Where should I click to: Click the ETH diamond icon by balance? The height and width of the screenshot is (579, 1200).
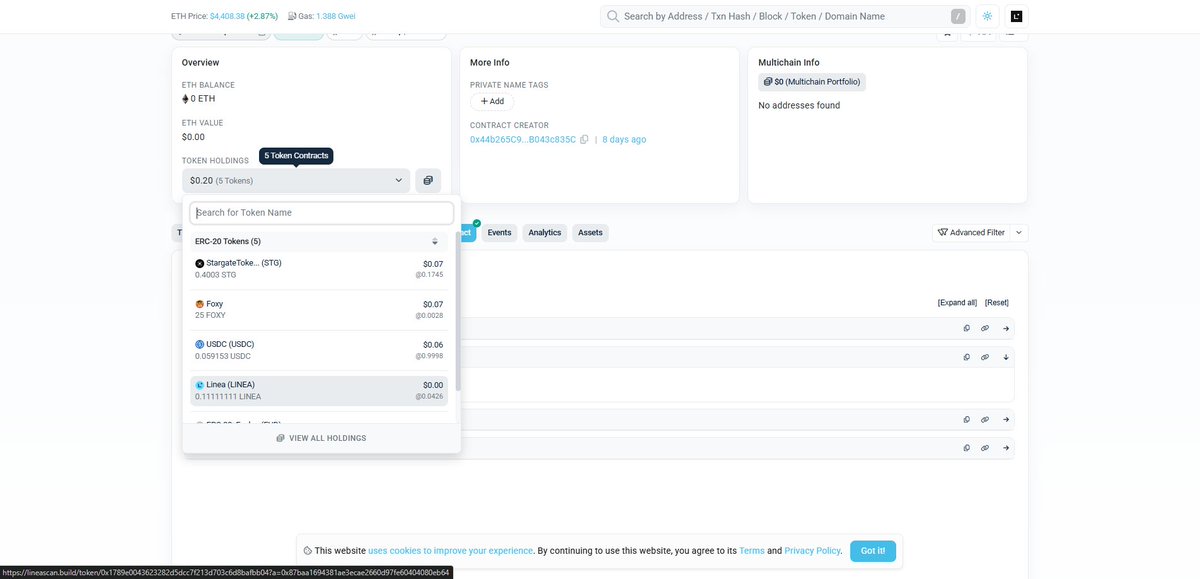click(x=185, y=99)
